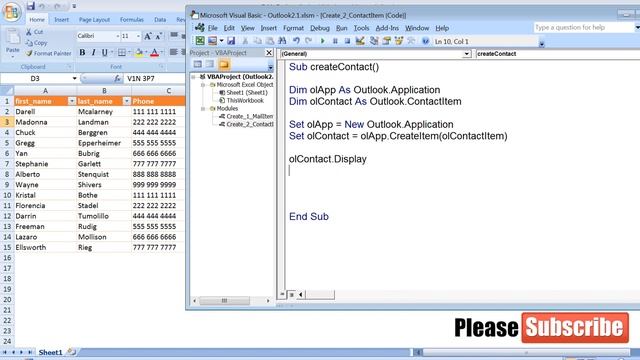Image resolution: width=640 pixels, height=360 pixels.
Task: Open the Debug menu in Visual Basic
Action: tap(320, 28)
